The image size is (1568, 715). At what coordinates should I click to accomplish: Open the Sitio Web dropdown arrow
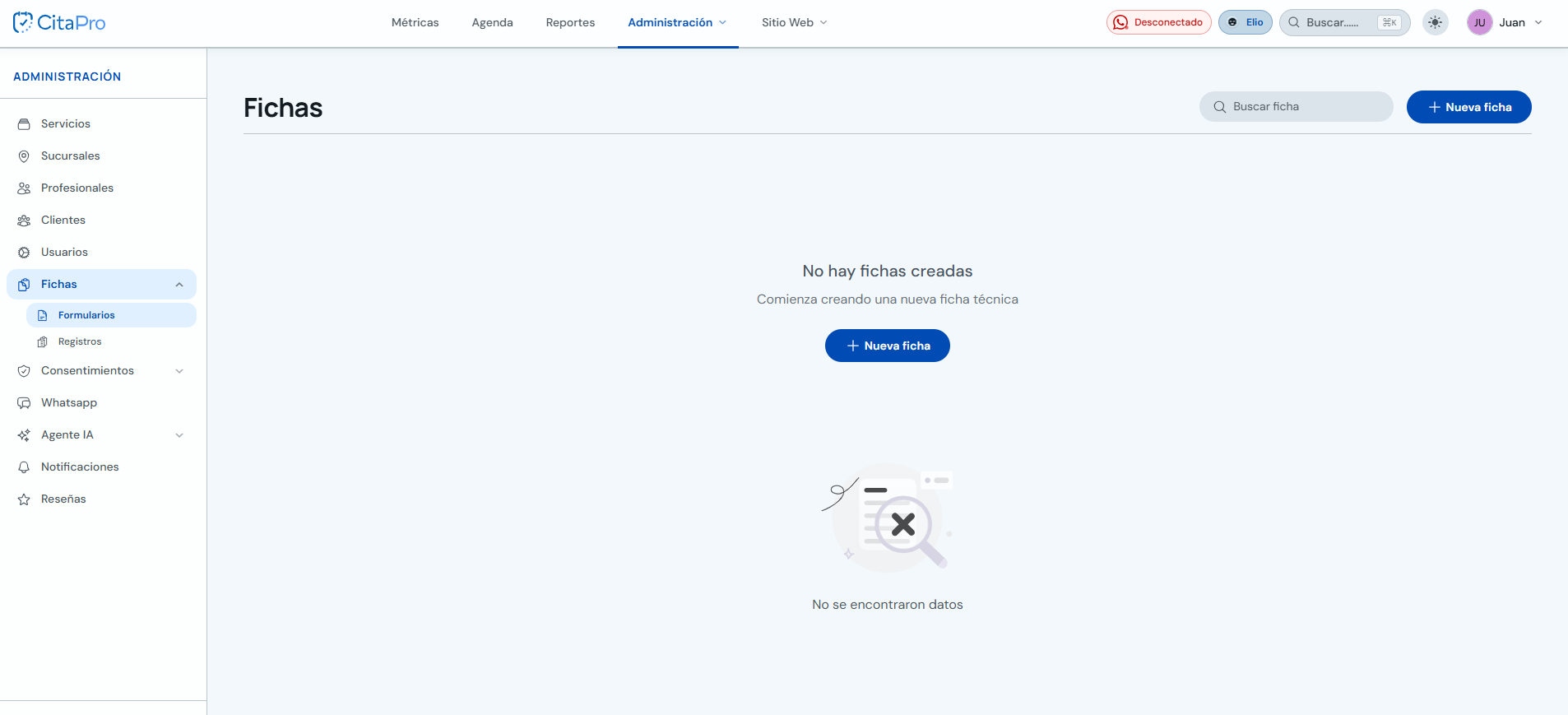click(823, 22)
